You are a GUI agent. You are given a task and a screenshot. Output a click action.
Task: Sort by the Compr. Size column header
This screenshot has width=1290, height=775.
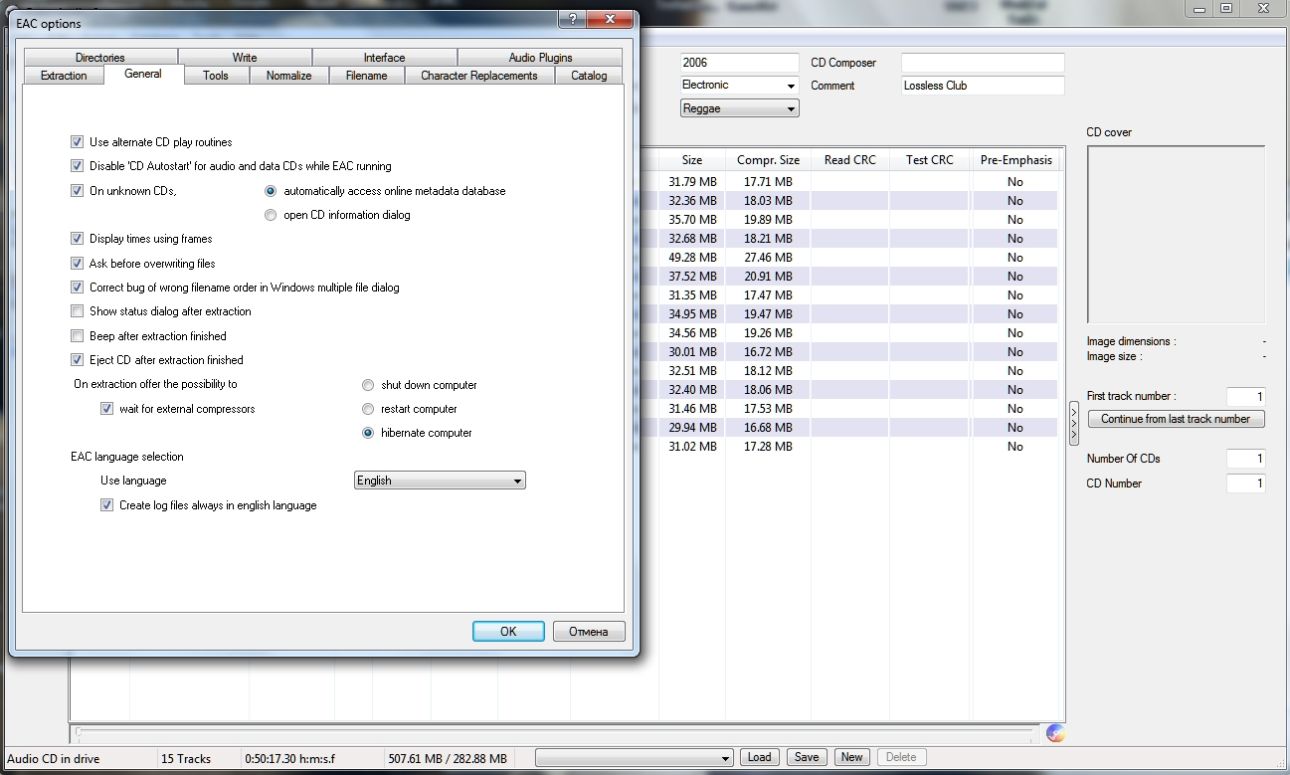point(768,160)
